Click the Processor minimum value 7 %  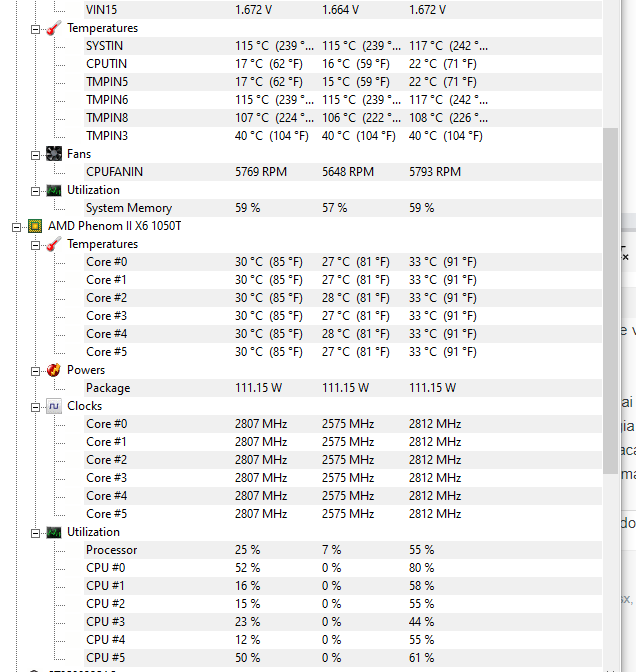tap(331, 550)
